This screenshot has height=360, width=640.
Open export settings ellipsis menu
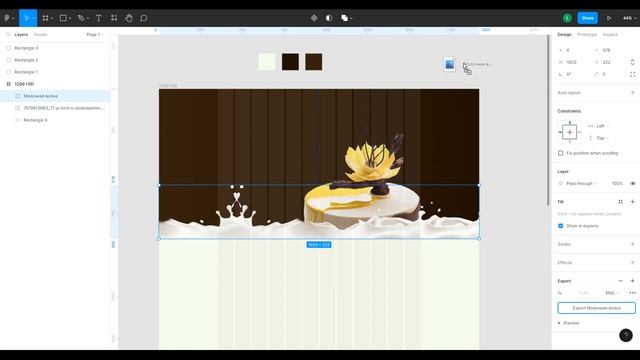(632, 293)
